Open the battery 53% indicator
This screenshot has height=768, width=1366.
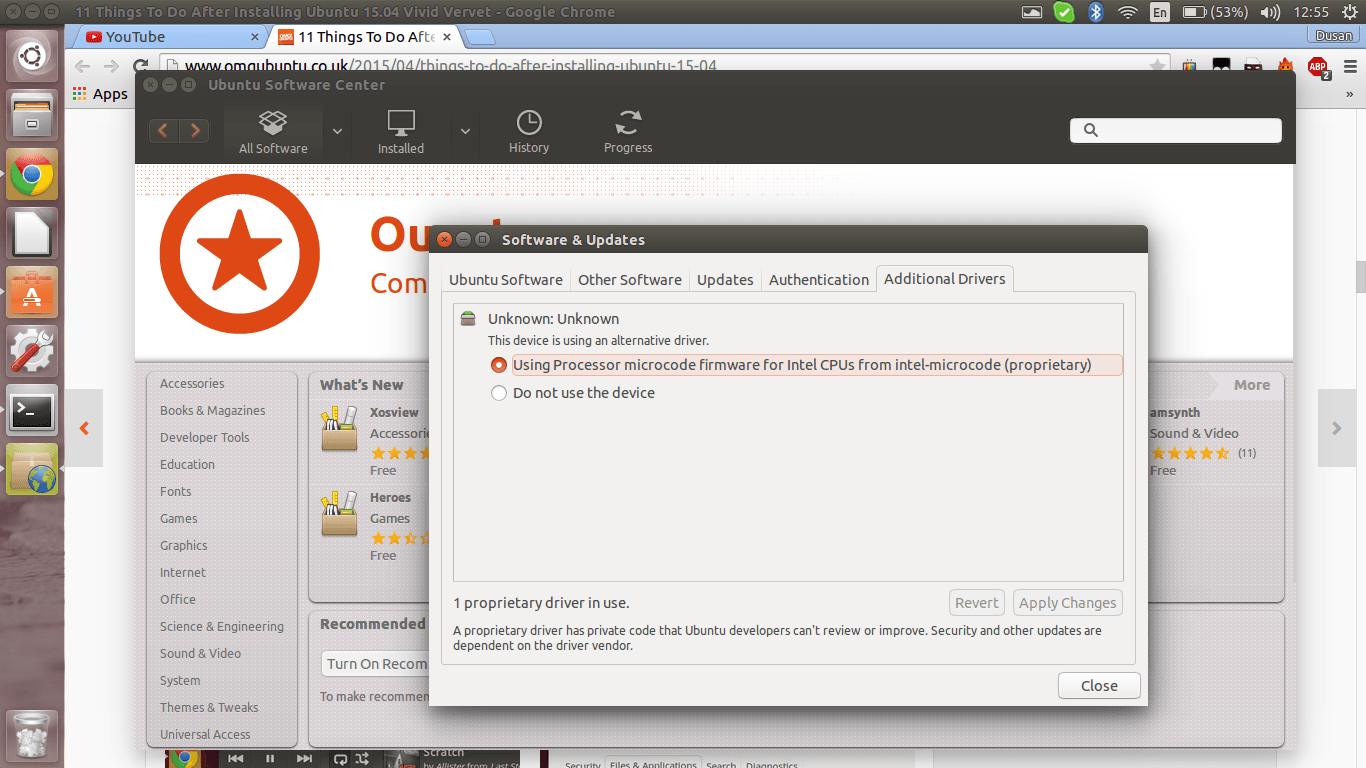tap(1214, 12)
